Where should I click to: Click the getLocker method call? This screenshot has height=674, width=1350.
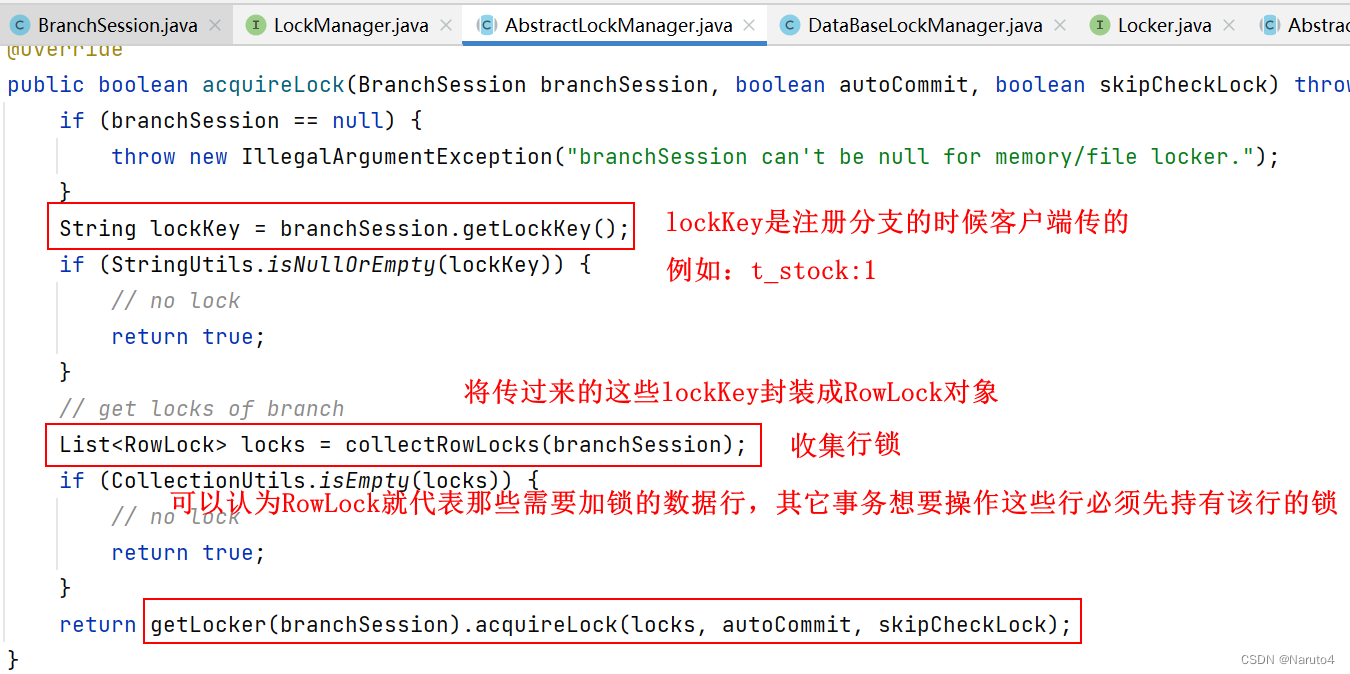click(x=209, y=625)
